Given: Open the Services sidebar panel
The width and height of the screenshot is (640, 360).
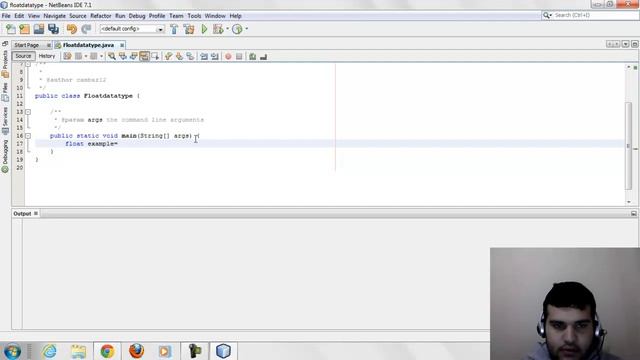Looking at the screenshot, I should tap(5, 121).
